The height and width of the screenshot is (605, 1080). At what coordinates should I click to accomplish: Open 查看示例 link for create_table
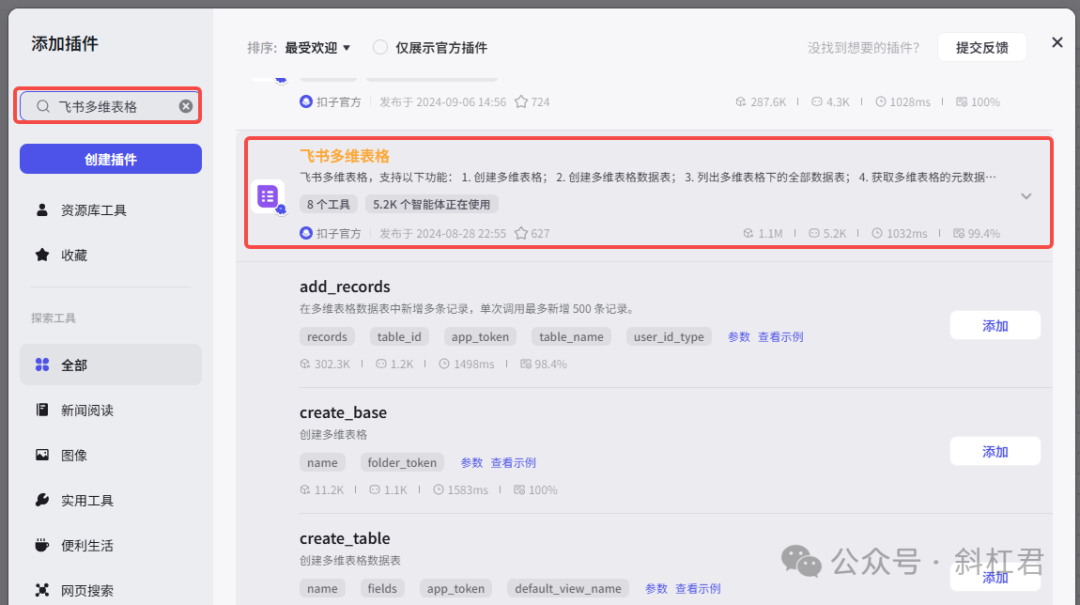698,588
